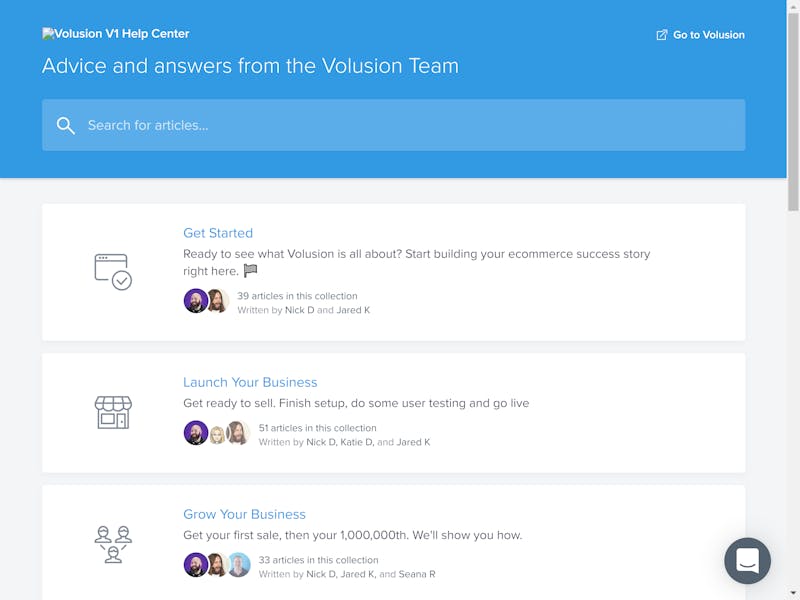Click the magnifying glass search icon
This screenshot has width=800, height=600.
point(66,125)
